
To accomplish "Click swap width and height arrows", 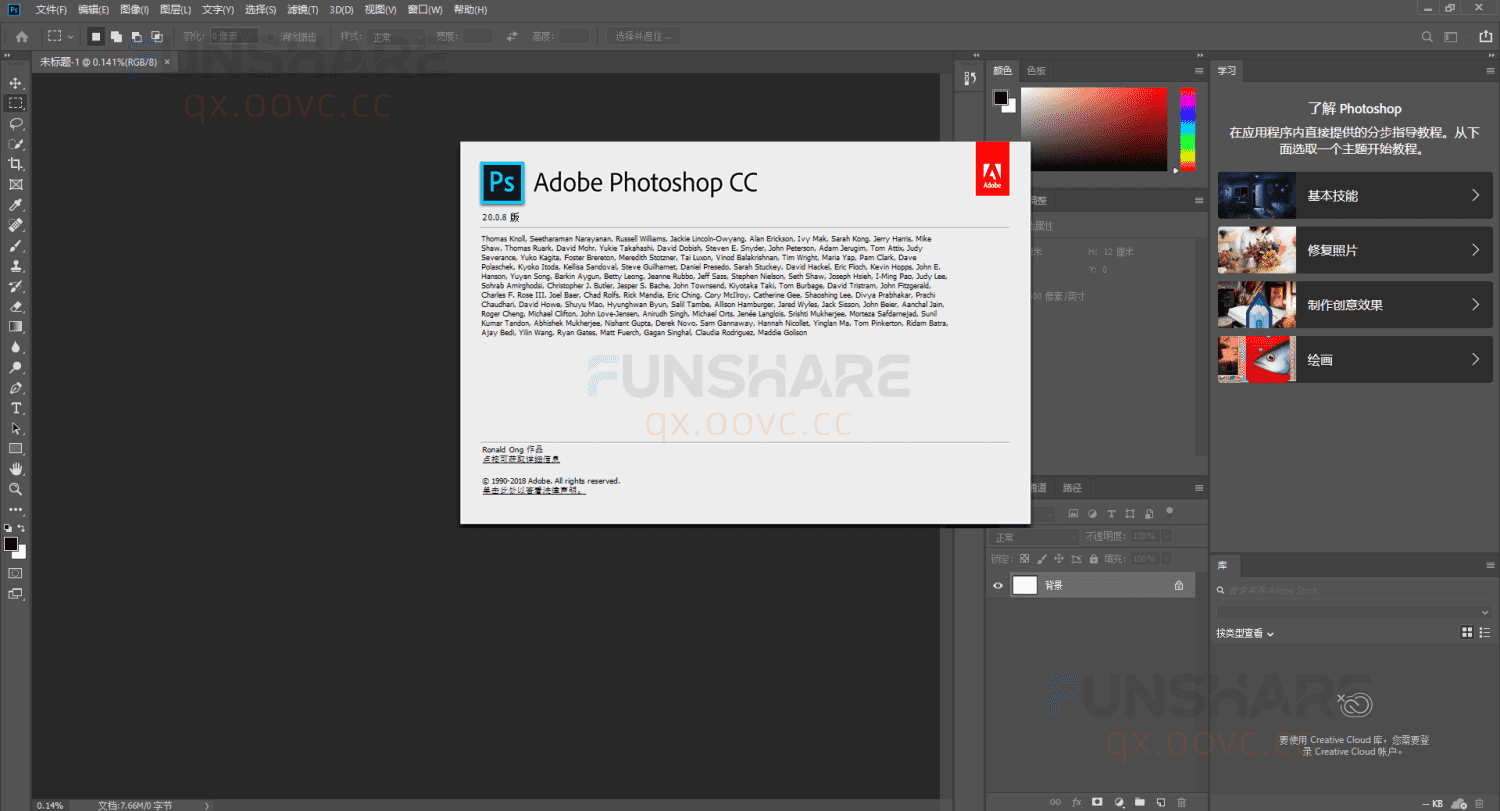I will click(x=512, y=36).
